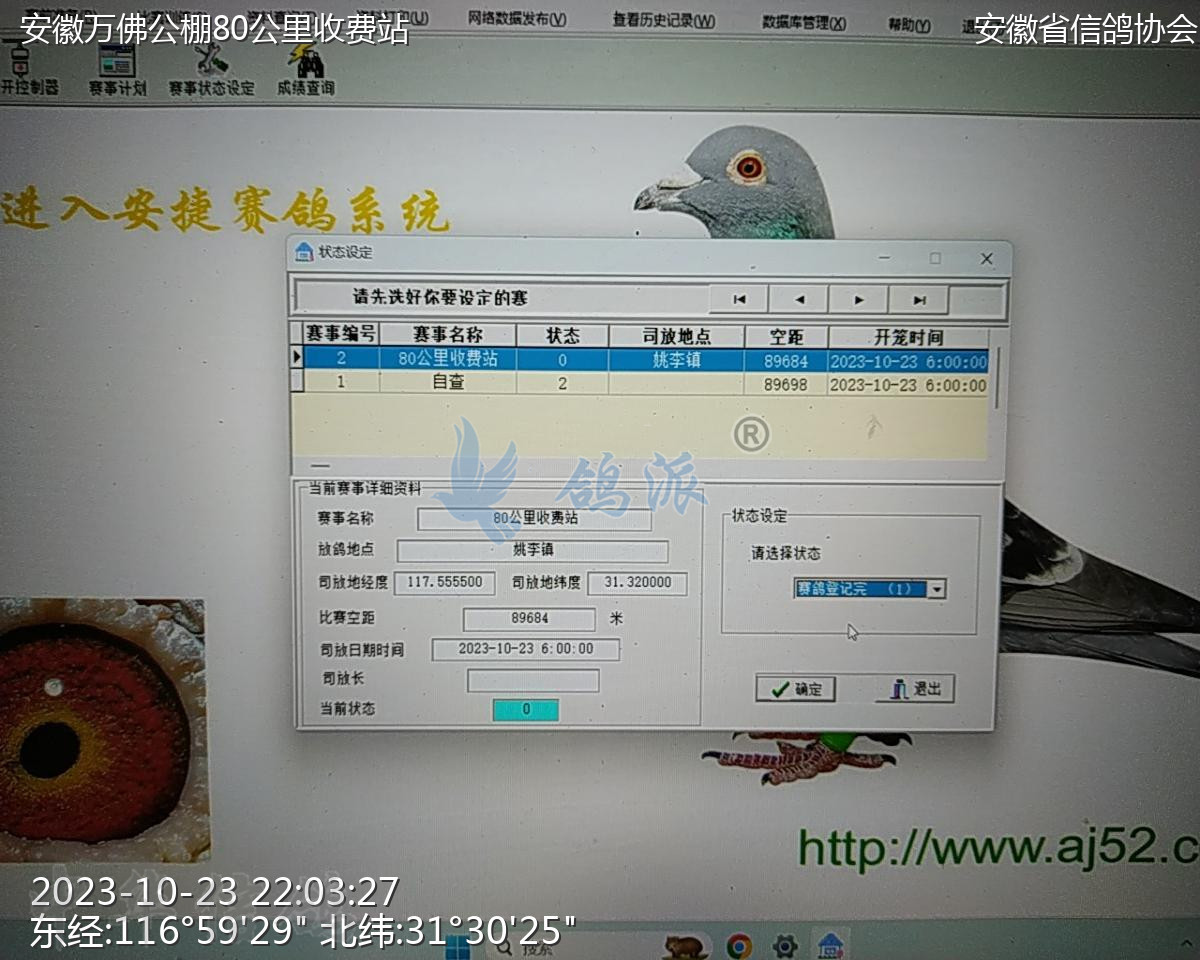The width and height of the screenshot is (1200, 960).
Task: Click the 89684 distance cell in table
Action: pyautogui.click(x=786, y=361)
